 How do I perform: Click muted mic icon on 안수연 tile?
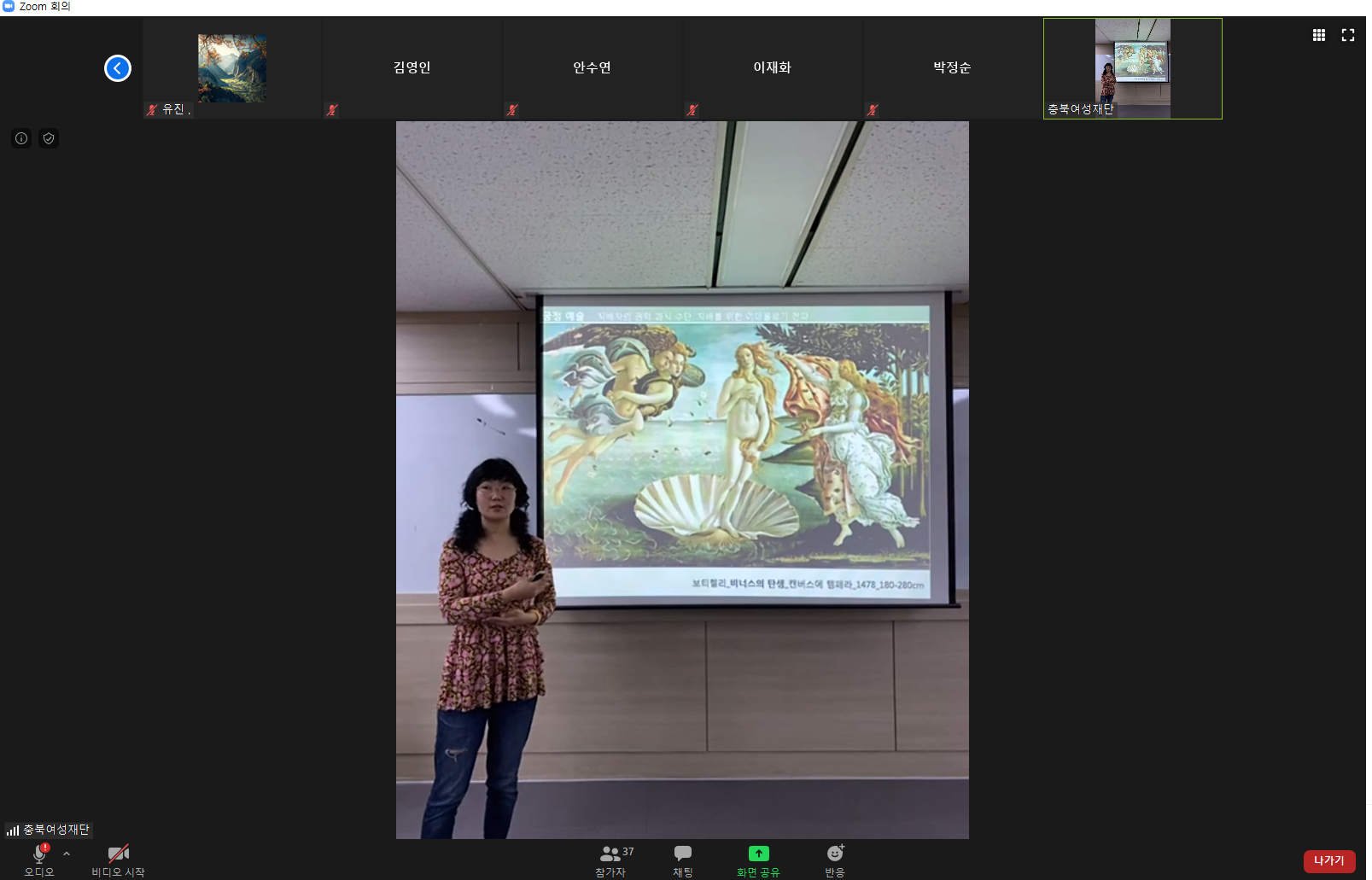[x=512, y=110]
